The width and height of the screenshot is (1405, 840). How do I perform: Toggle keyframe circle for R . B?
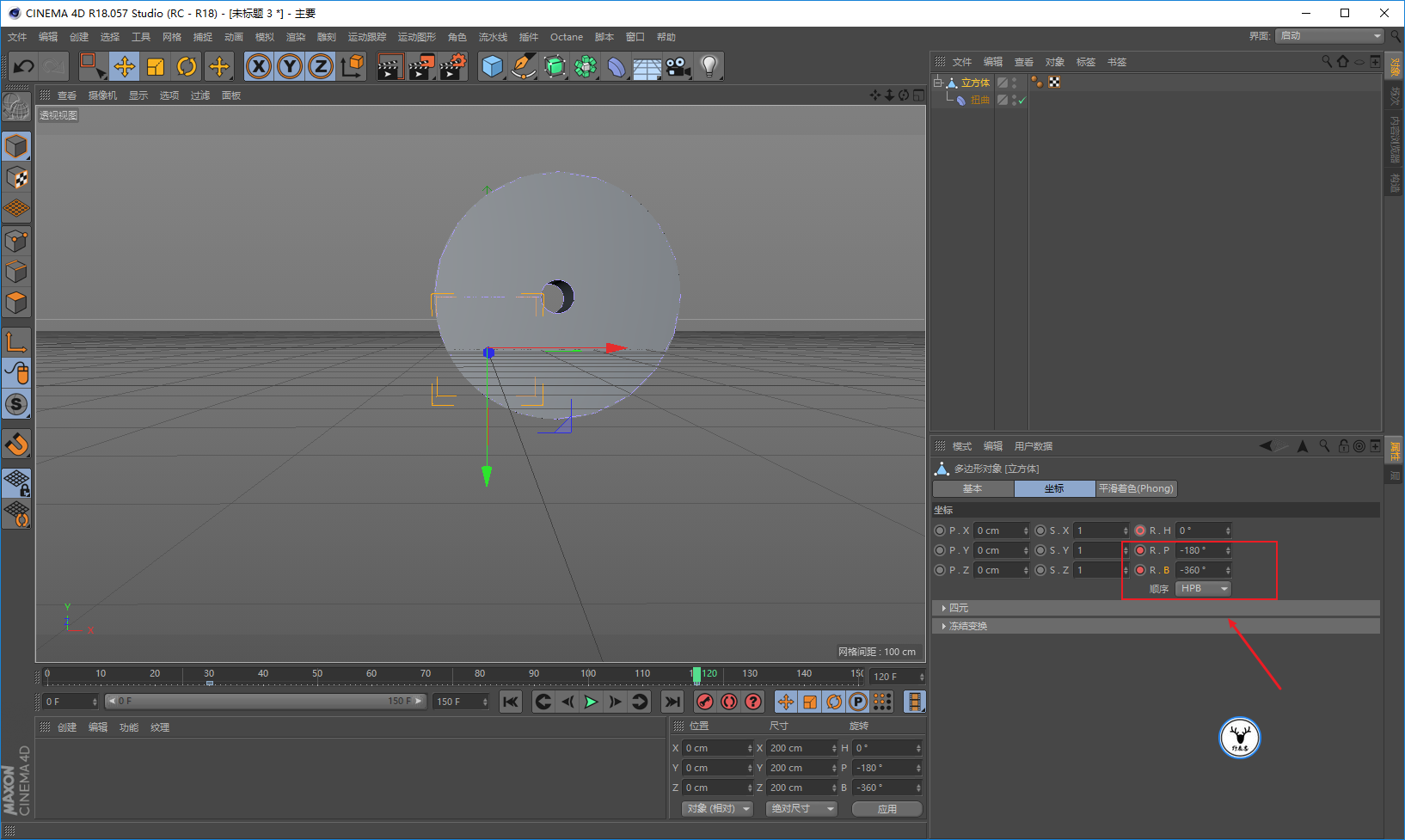(x=1140, y=570)
